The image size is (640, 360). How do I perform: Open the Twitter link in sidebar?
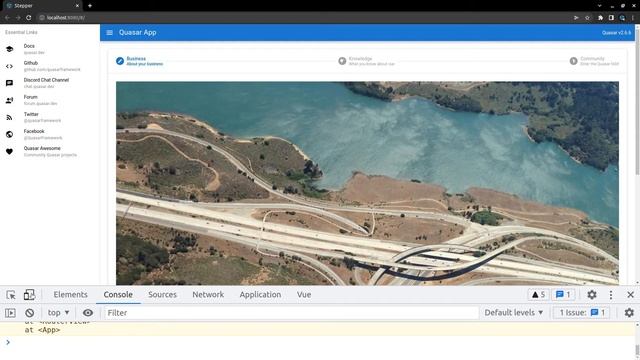point(50,118)
